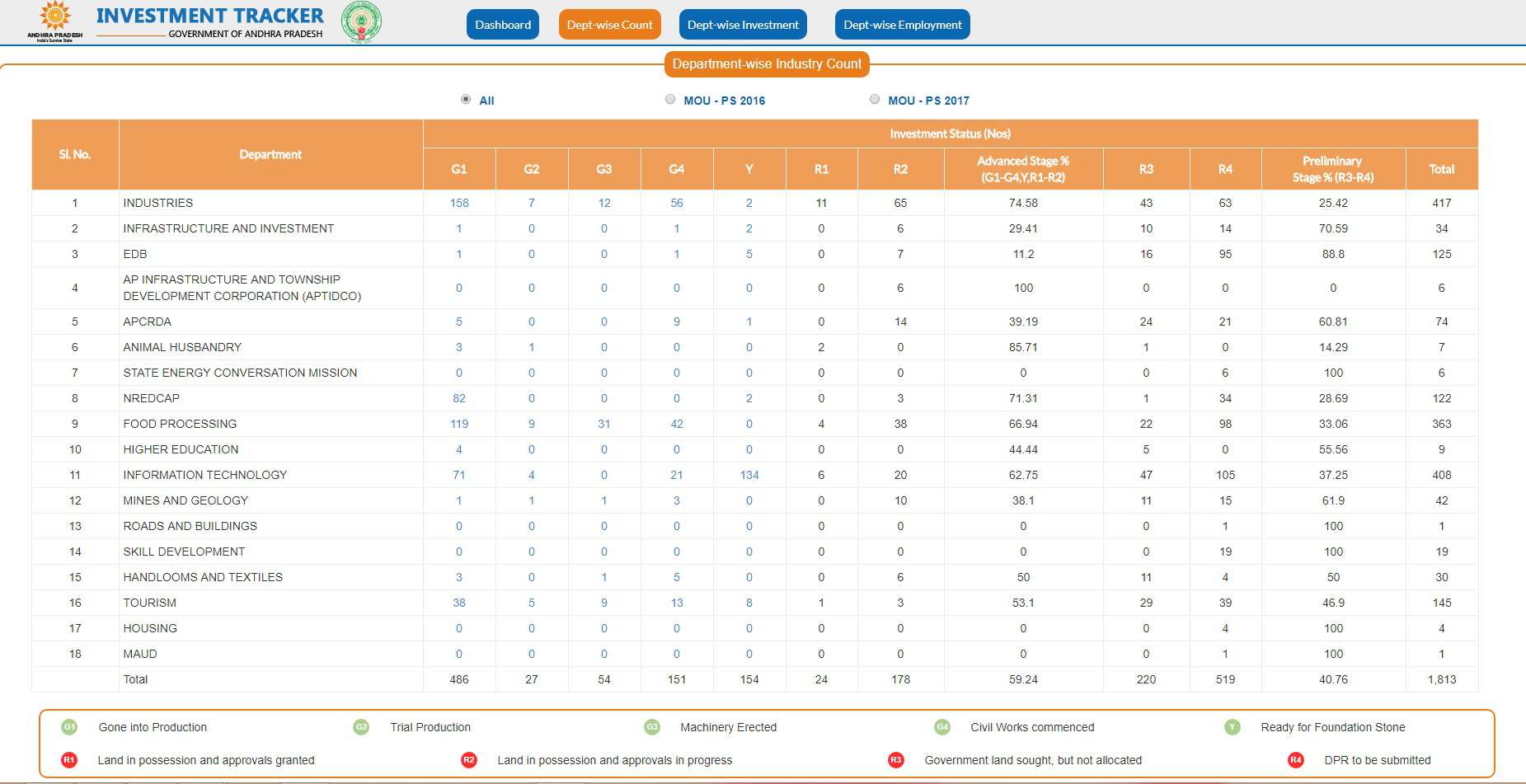Select the APTIDCO department name

pos(242,288)
